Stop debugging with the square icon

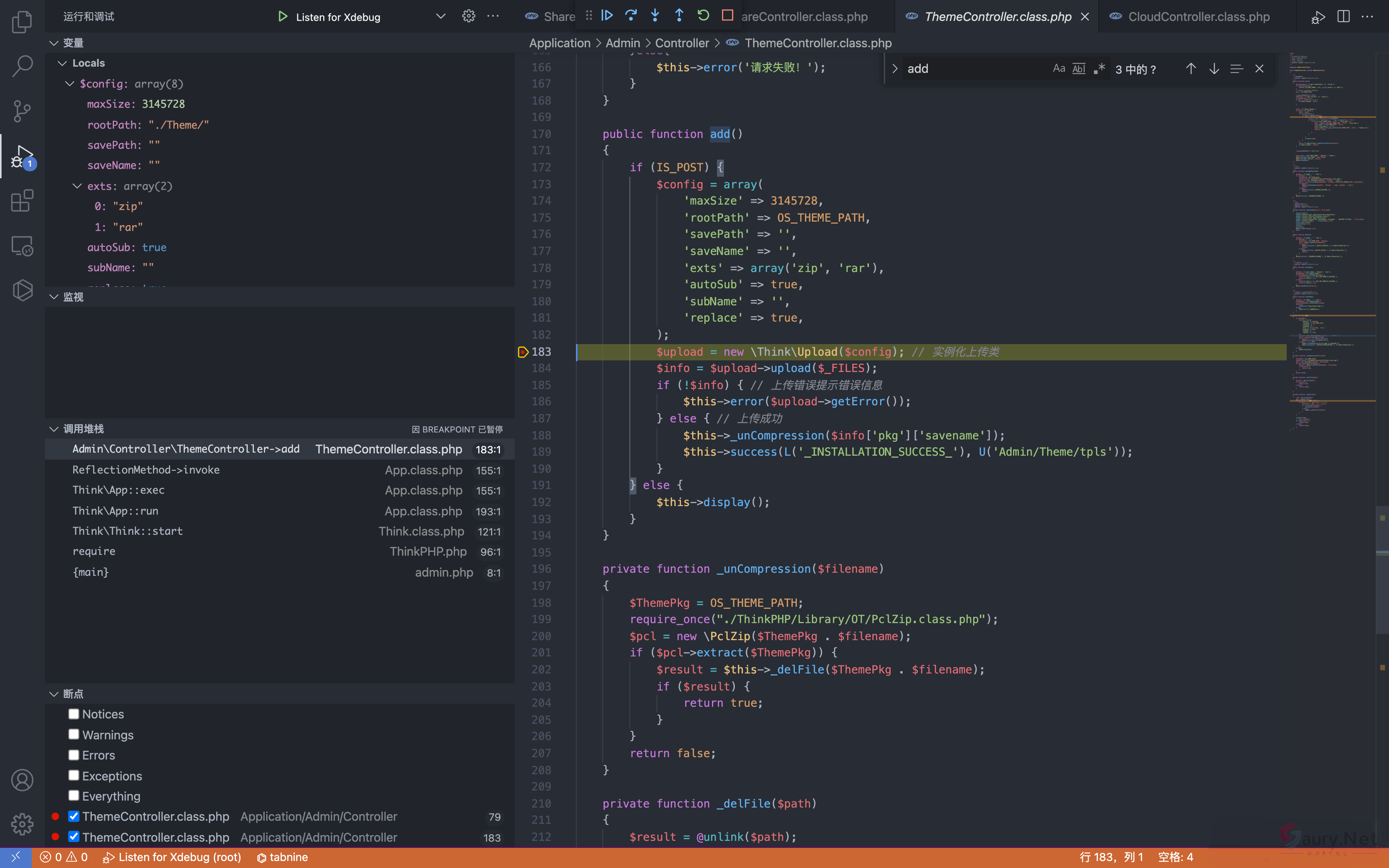pyautogui.click(x=727, y=15)
